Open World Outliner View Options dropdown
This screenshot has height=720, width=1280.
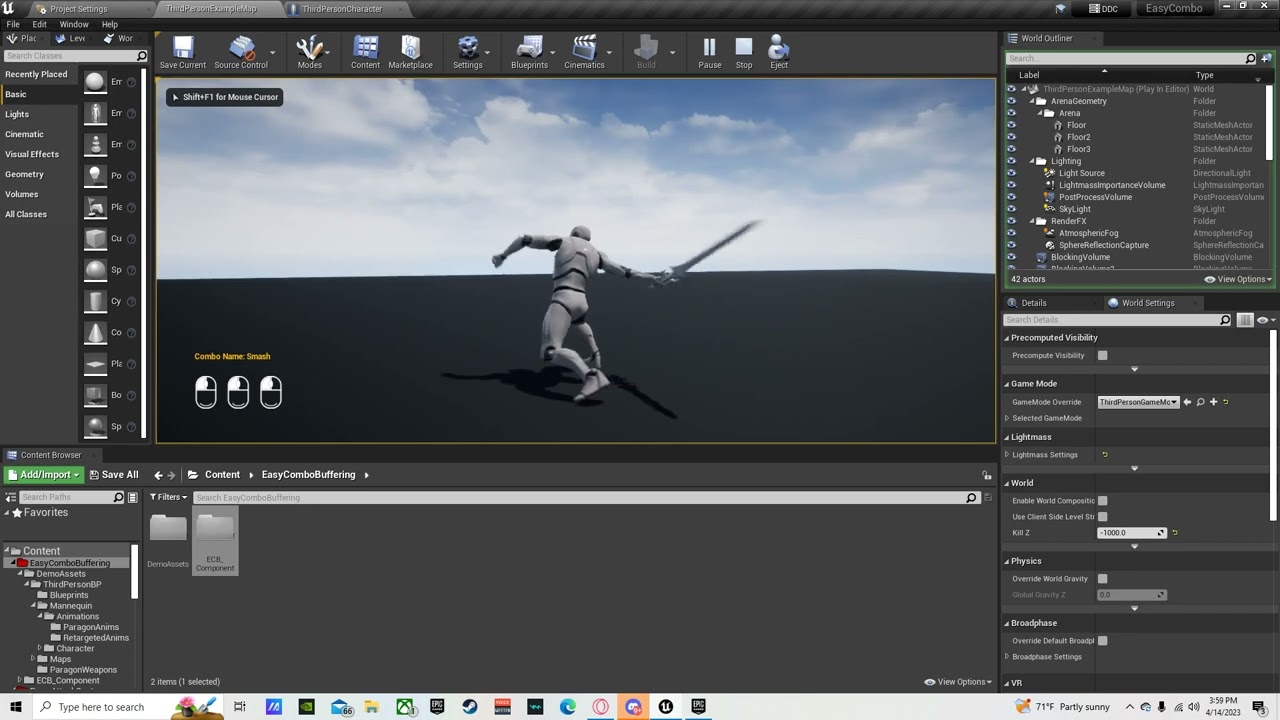[x=1238, y=279]
